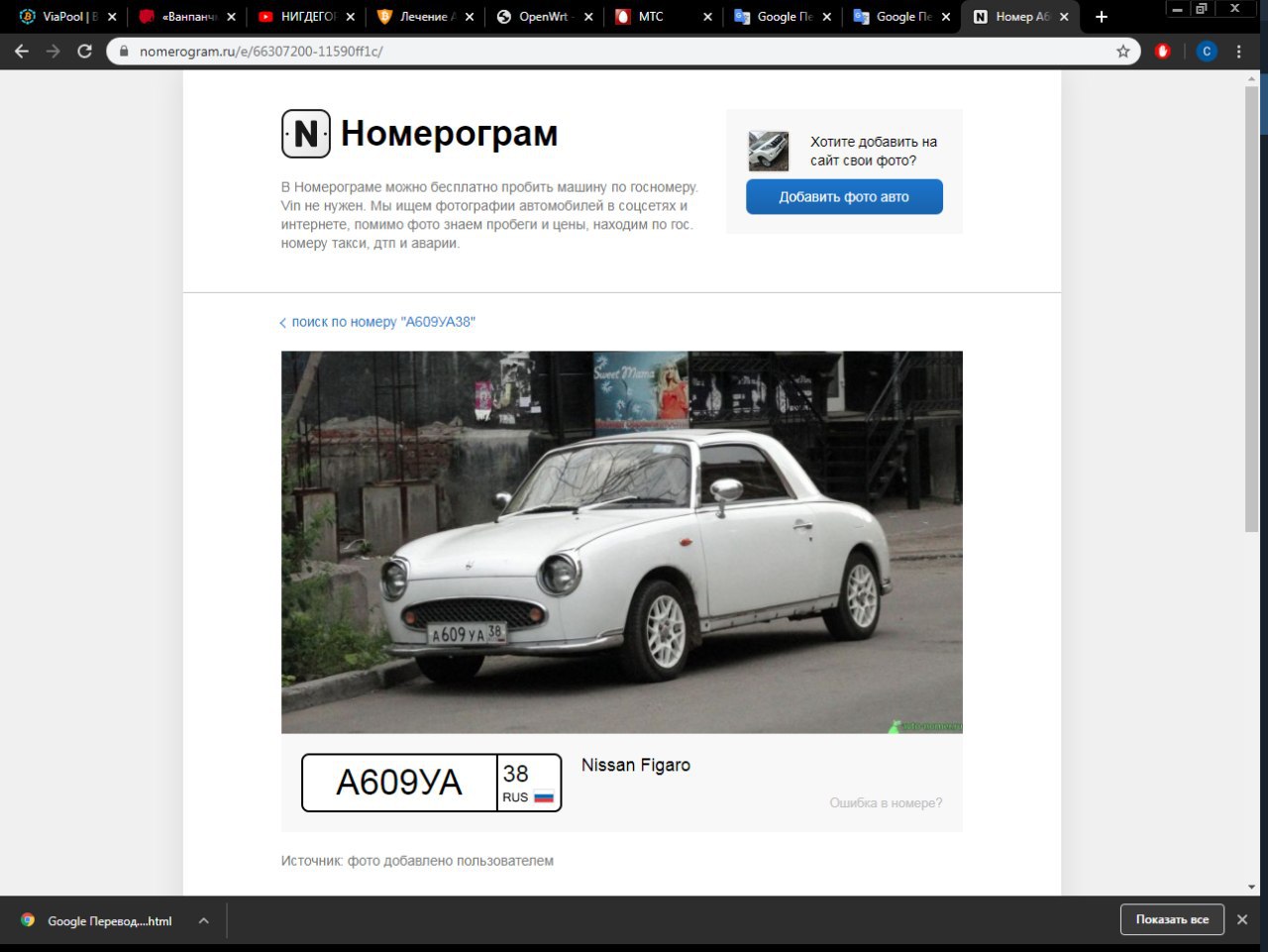Viewport: 1268px width, 952px height.
Task: Click the Nissan Figaro model label
Action: click(x=636, y=765)
